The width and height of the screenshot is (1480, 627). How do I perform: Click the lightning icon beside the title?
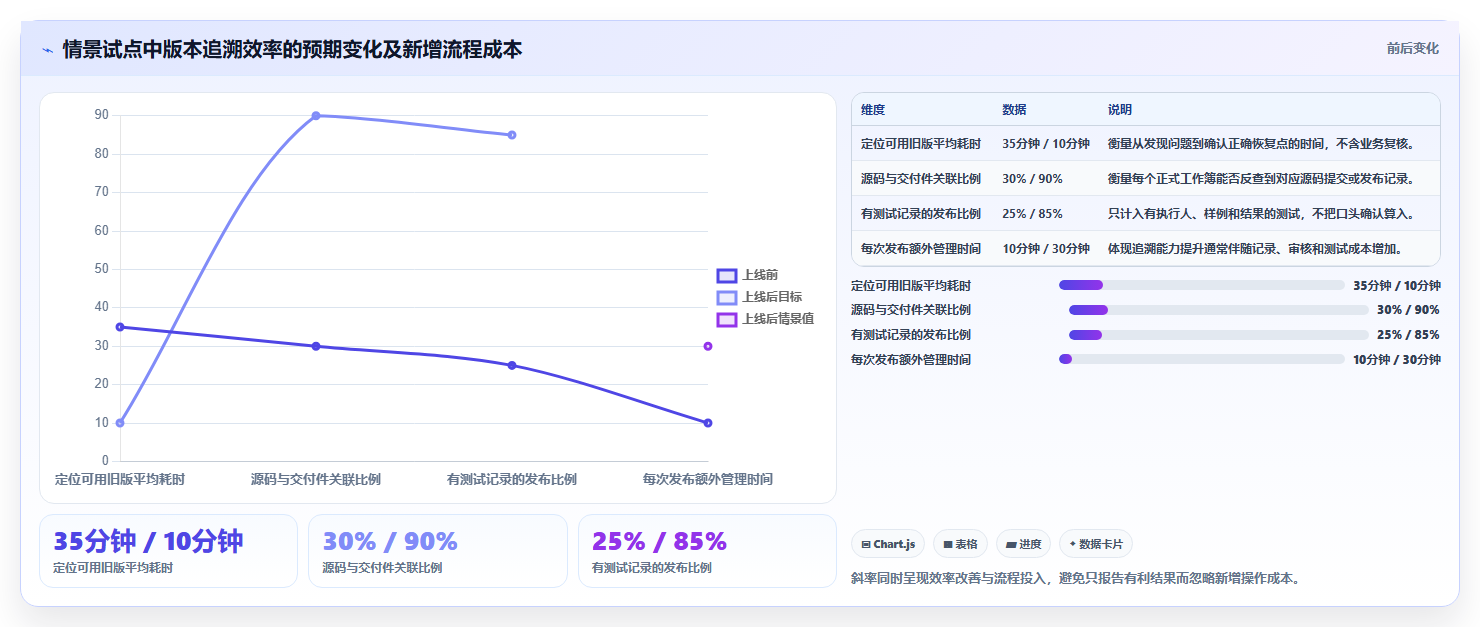click(x=47, y=49)
